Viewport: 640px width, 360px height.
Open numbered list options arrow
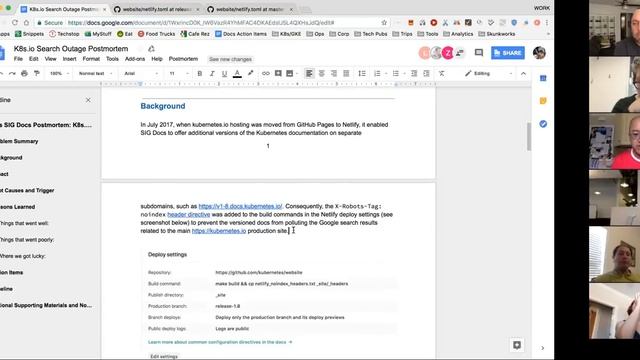point(386,73)
